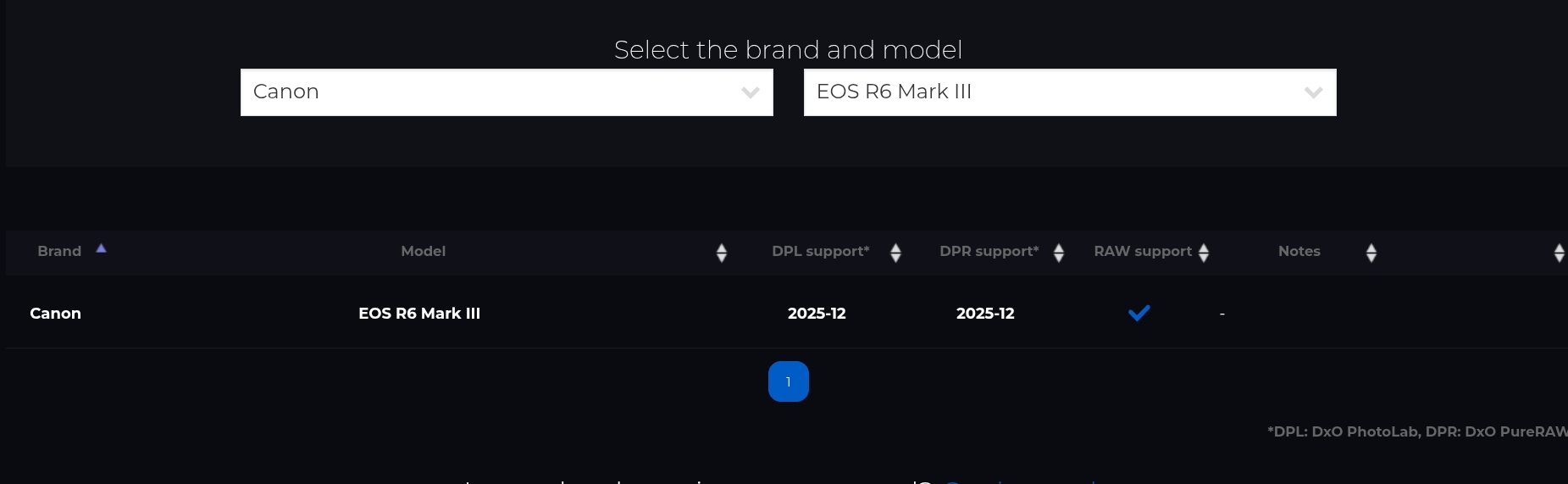
Task: Click the sort arrows beside Model header
Action: [x=722, y=253]
